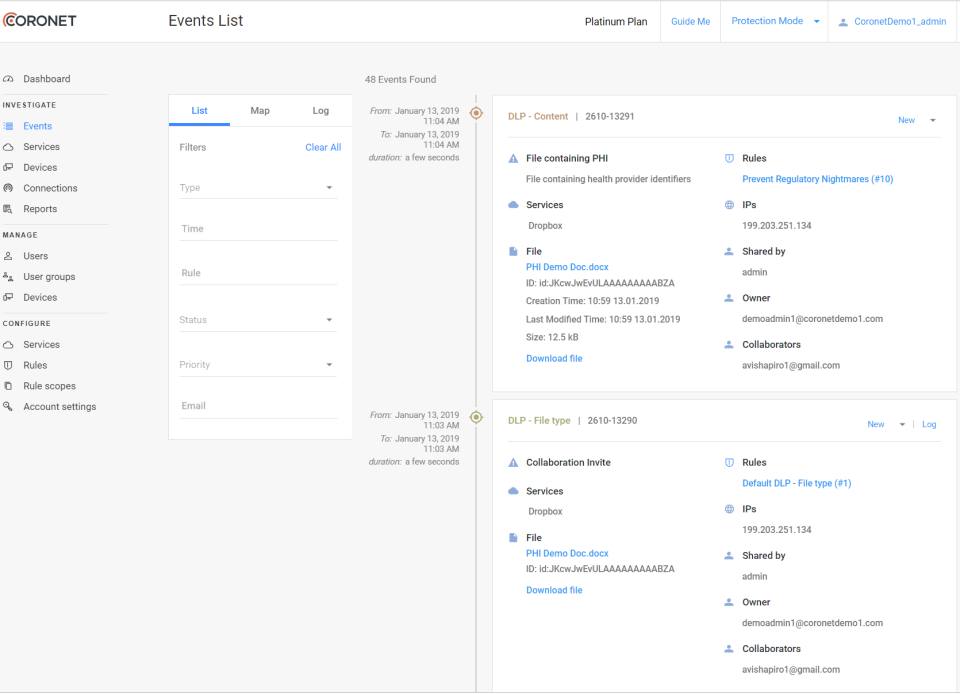Image resolution: width=960 pixels, height=694 pixels.
Task: Click the Connections wifi icon
Action: 8,188
